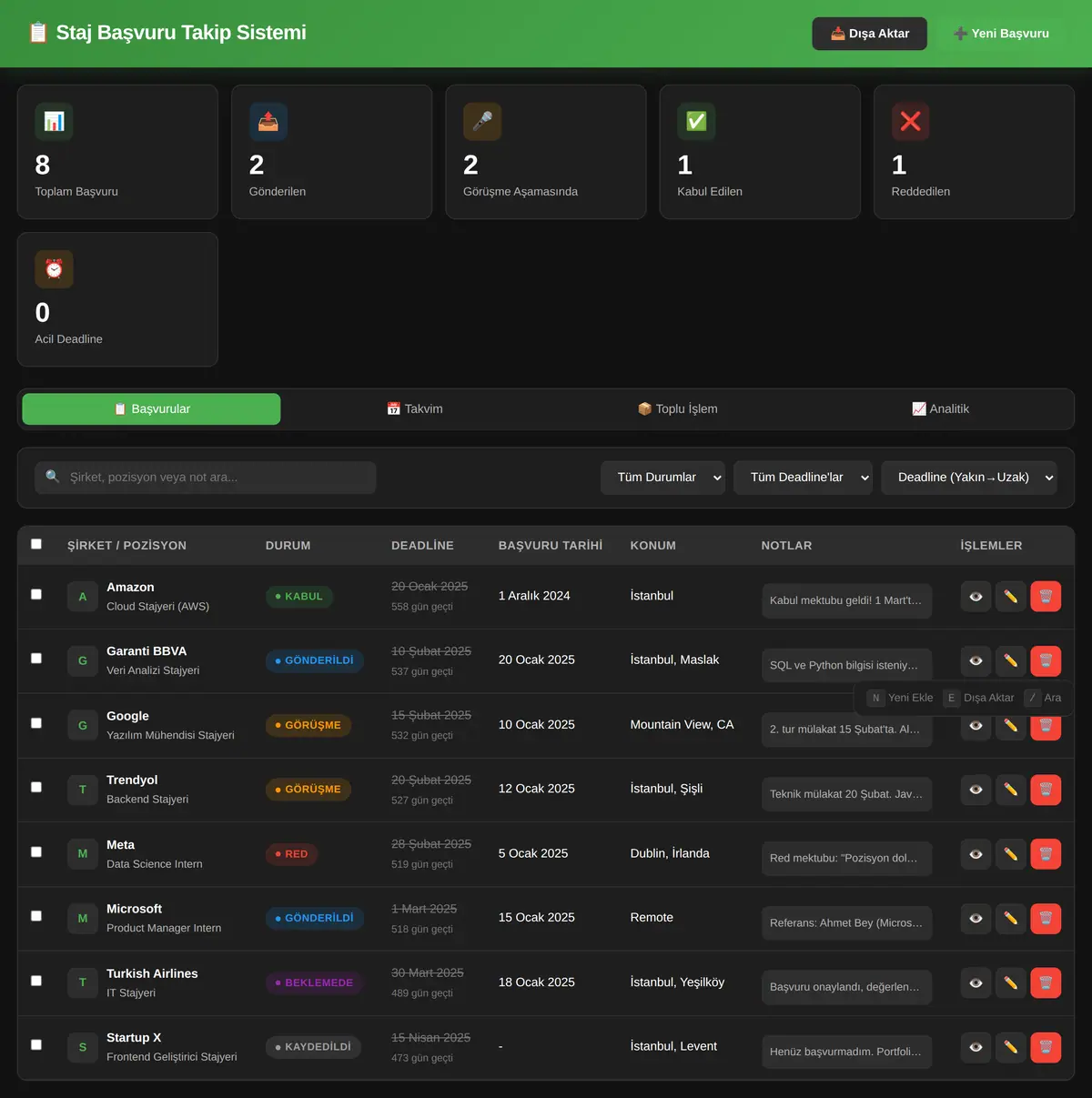Click the Yeni Ekle shortcut hint
The image size is (1092, 1098).
900,698
